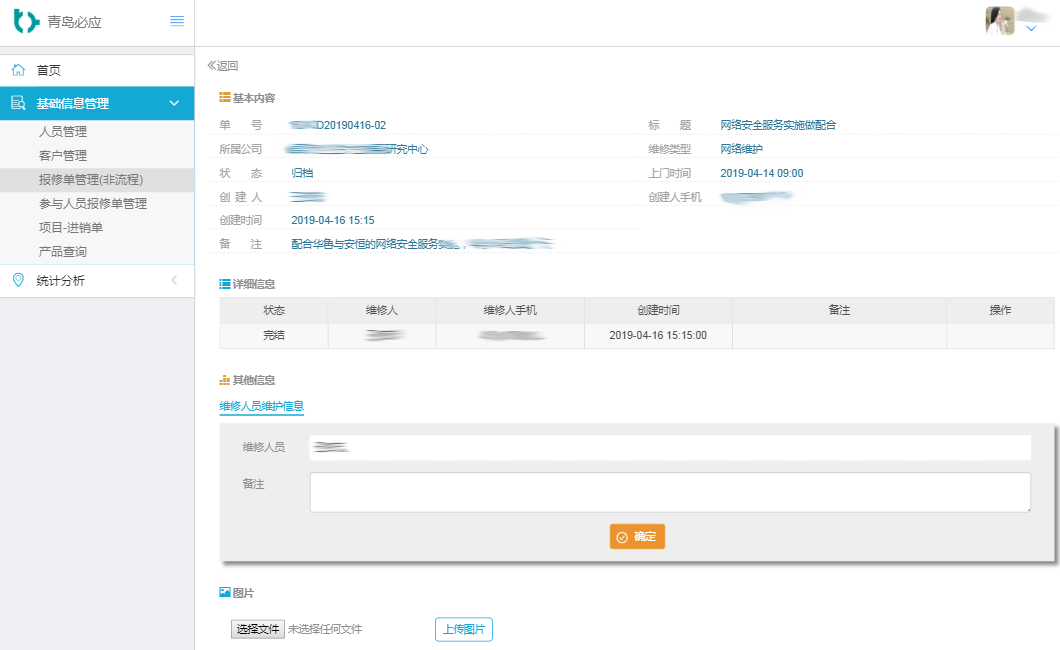This screenshot has width=1060, height=650.
Task: Click the Qingdao Biying logo icon
Action: (x=26, y=21)
